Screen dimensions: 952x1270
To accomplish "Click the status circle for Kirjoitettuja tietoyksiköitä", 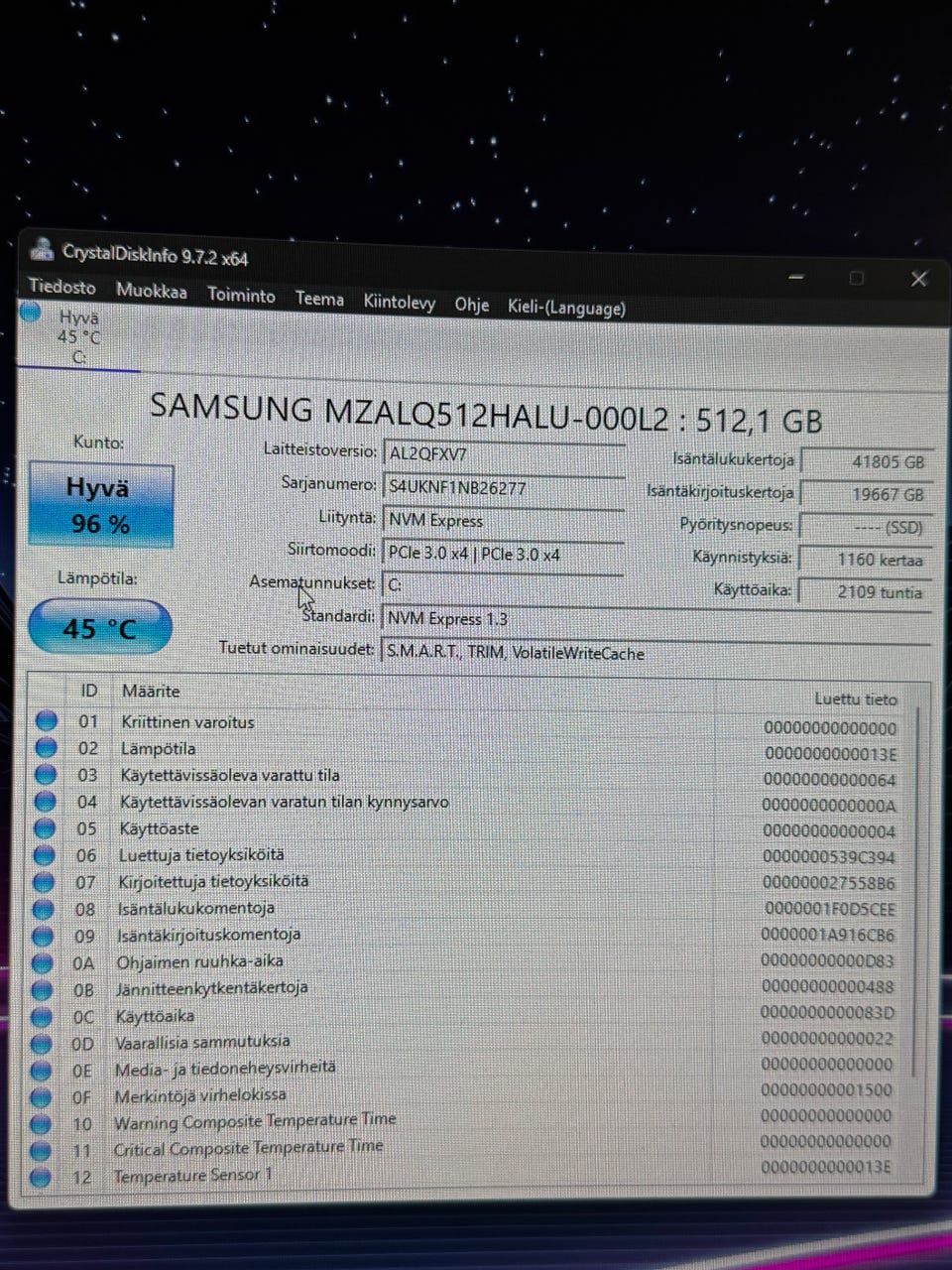I will point(44,882).
